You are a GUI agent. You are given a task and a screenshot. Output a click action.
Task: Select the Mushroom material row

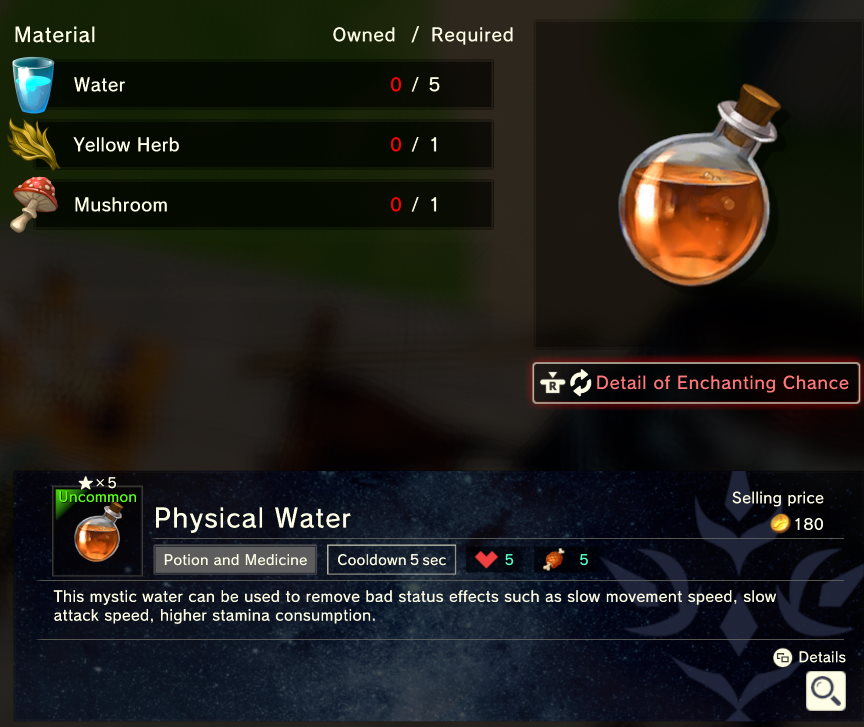252,204
